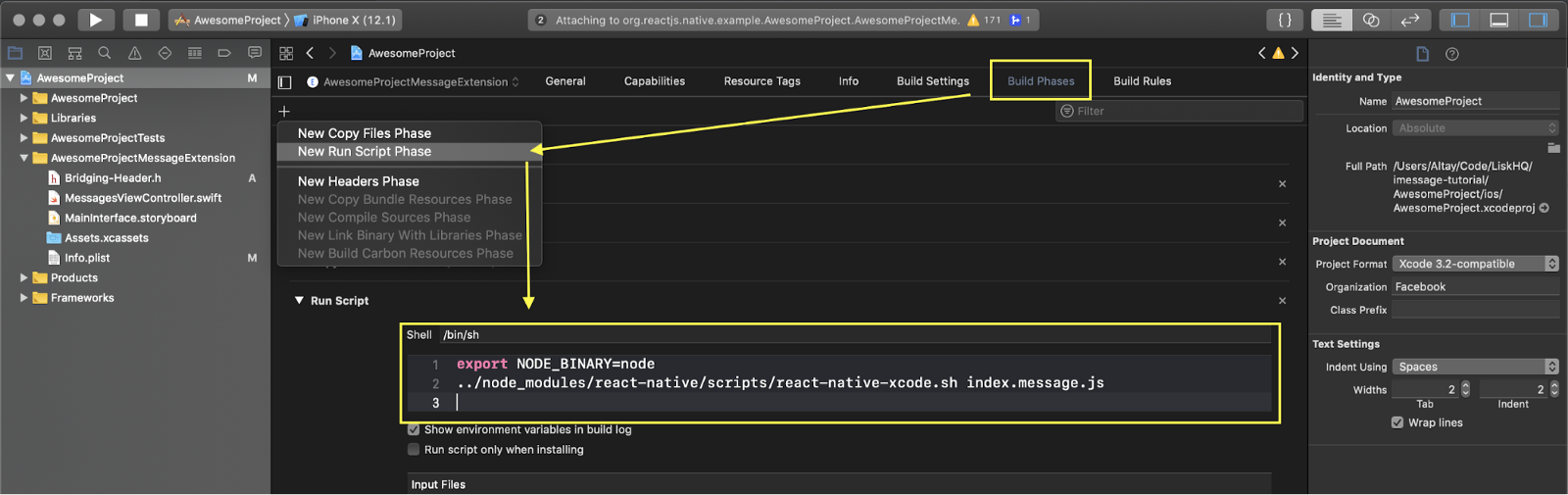Expand the Libraries folder
The image size is (1568, 495).
tap(24, 118)
